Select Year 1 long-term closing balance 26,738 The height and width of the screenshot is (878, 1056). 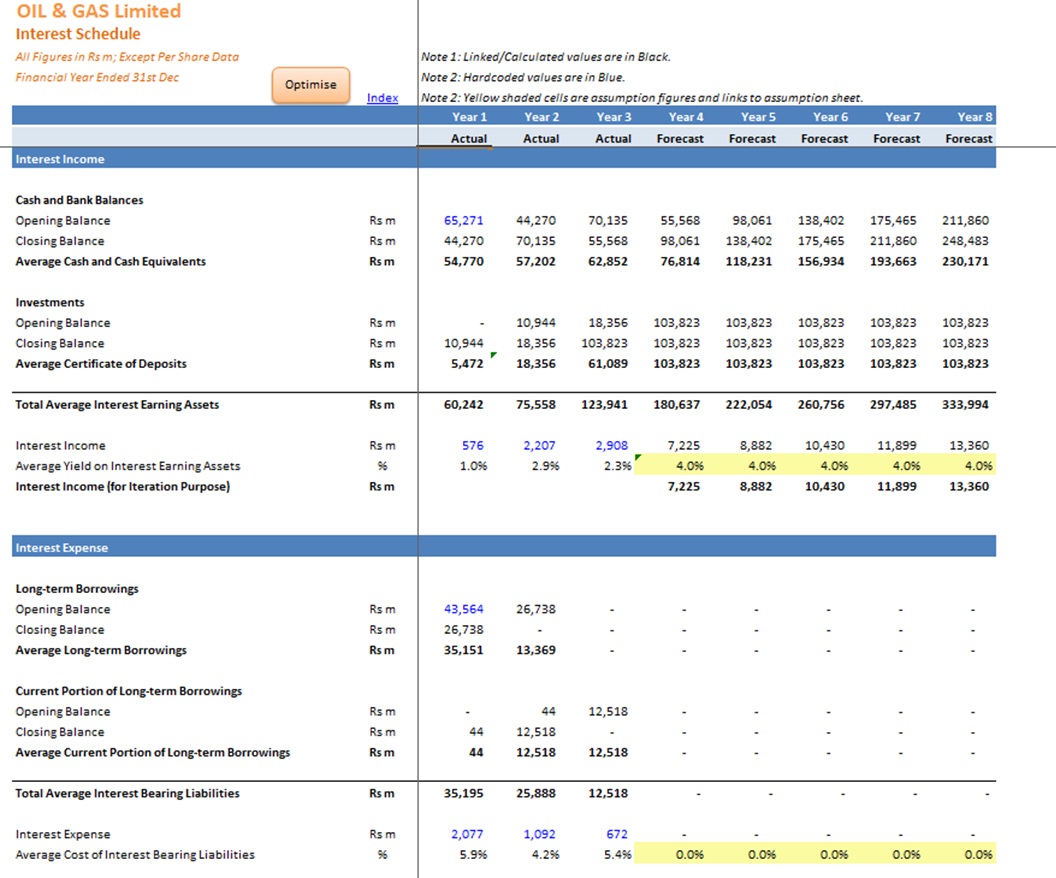pyautogui.click(x=463, y=630)
